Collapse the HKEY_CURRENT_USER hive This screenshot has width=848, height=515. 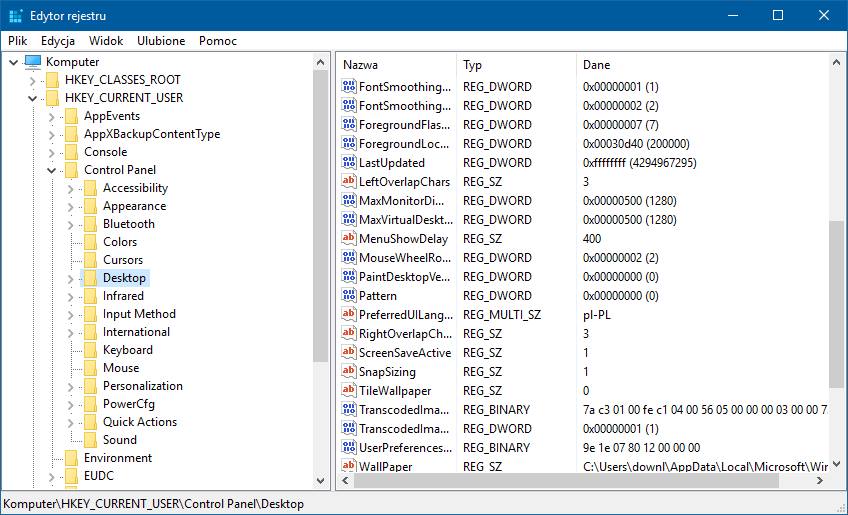(32, 98)
